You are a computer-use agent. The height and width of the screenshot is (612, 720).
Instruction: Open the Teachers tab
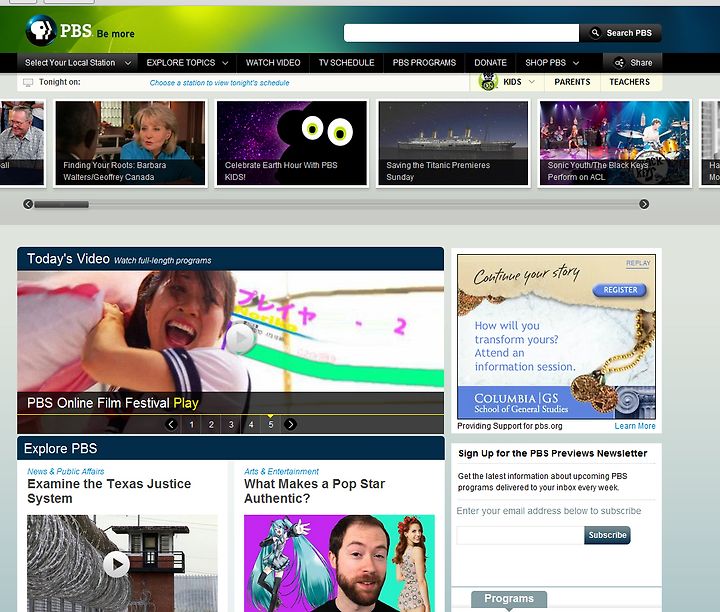(x=630, y=82)
